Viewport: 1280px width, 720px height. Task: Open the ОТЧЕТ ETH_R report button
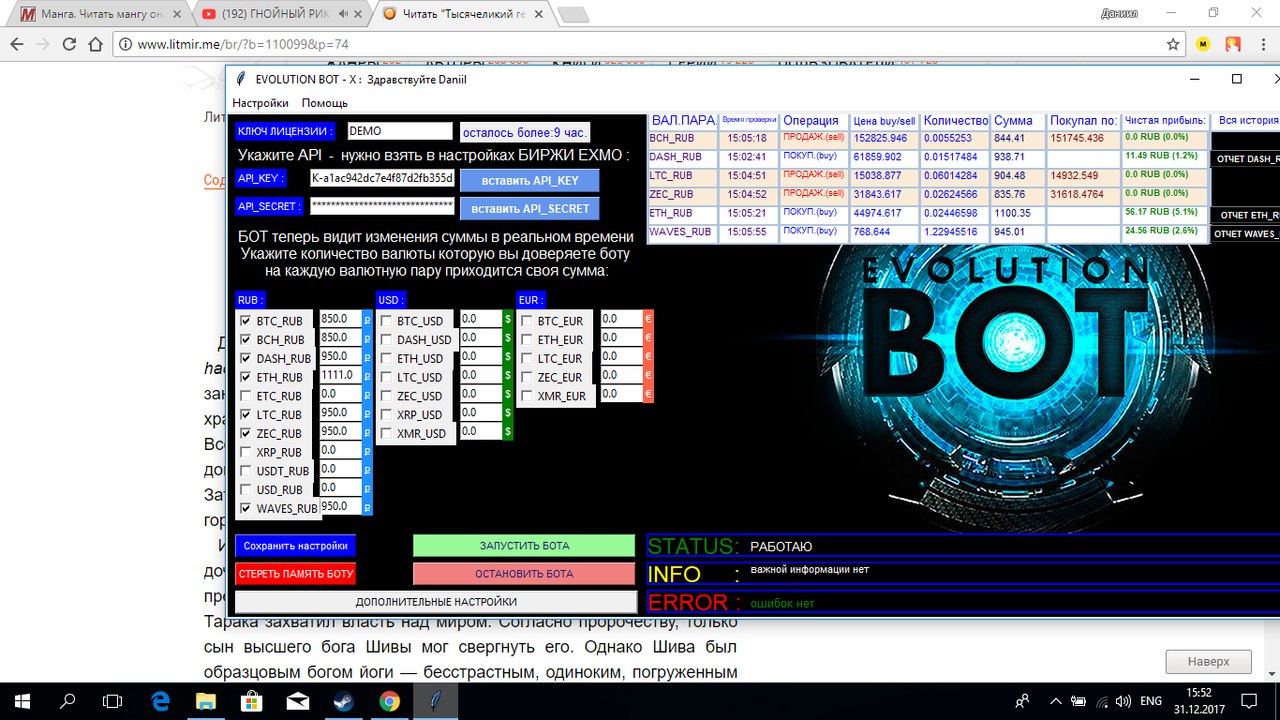click(x=1246, y=215)
